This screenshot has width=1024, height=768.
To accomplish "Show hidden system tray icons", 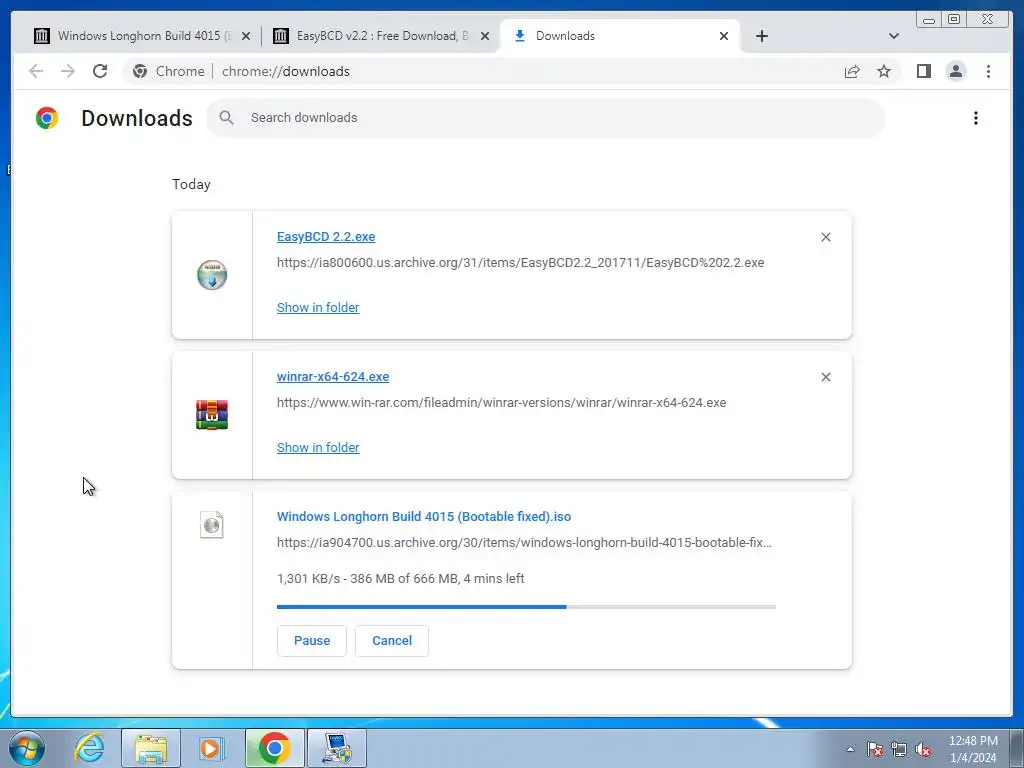I will click(x=850, y=749).
